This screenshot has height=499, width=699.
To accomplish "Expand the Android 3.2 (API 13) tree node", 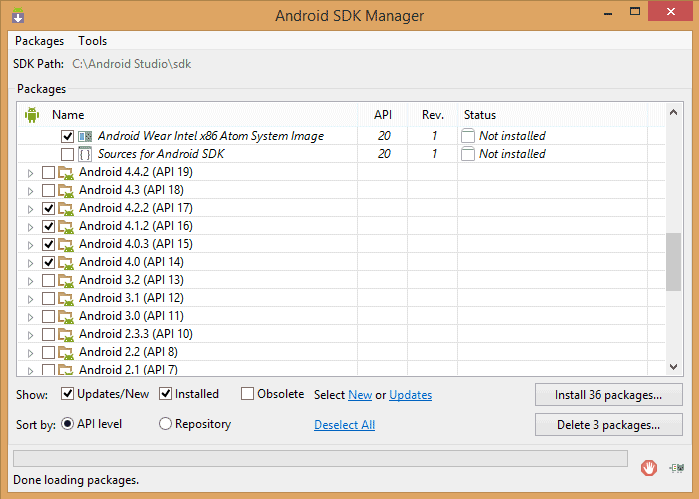I will (x=30, y=281).
